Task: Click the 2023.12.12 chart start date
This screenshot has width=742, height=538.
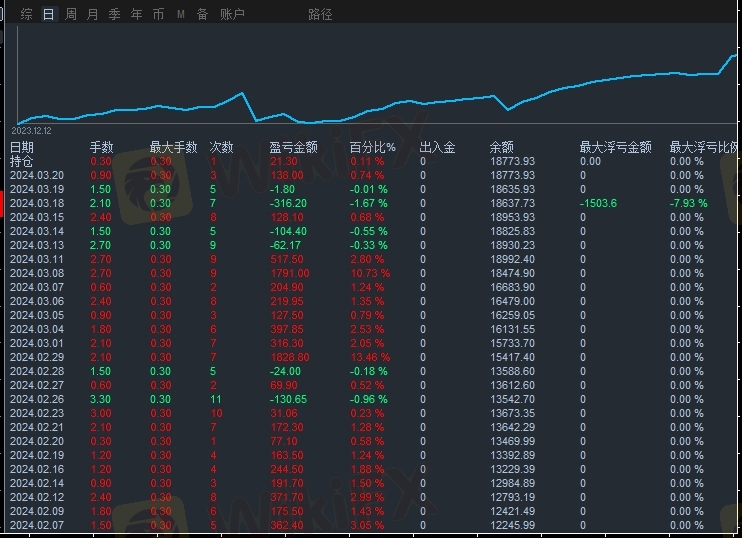Action: (31, 130)
